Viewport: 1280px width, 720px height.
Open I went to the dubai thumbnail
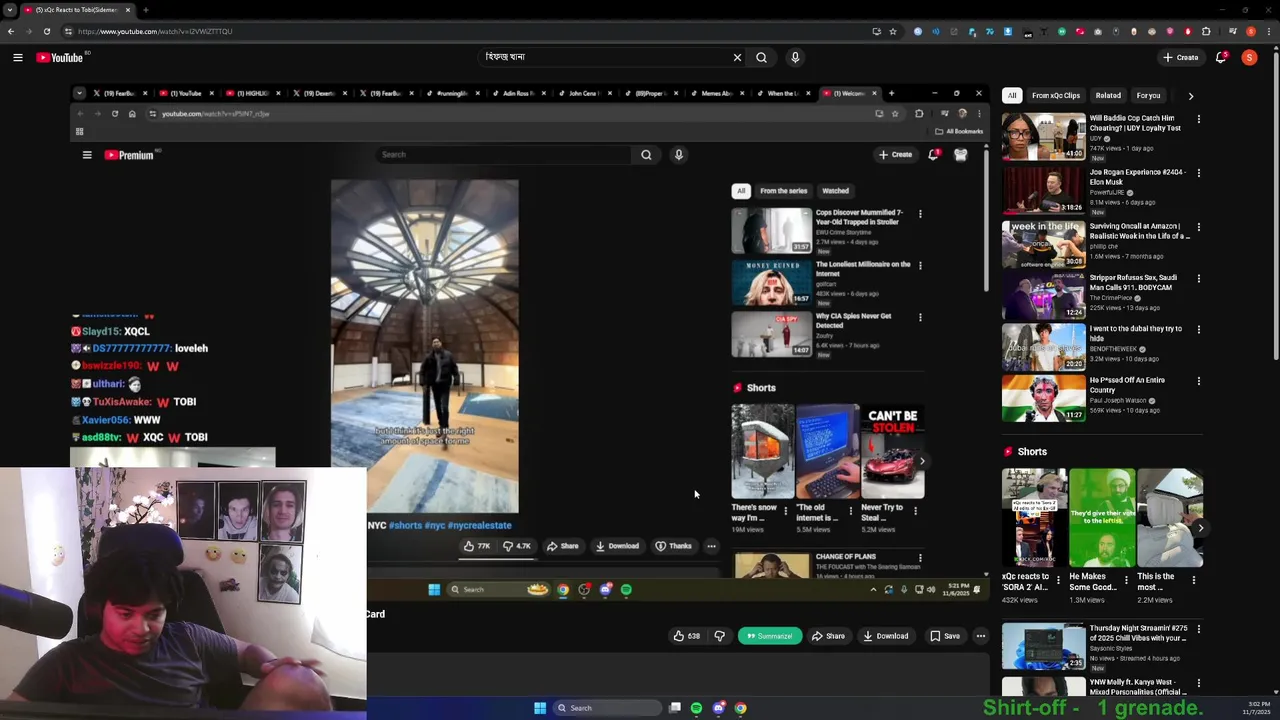[x=1043, y=347]
